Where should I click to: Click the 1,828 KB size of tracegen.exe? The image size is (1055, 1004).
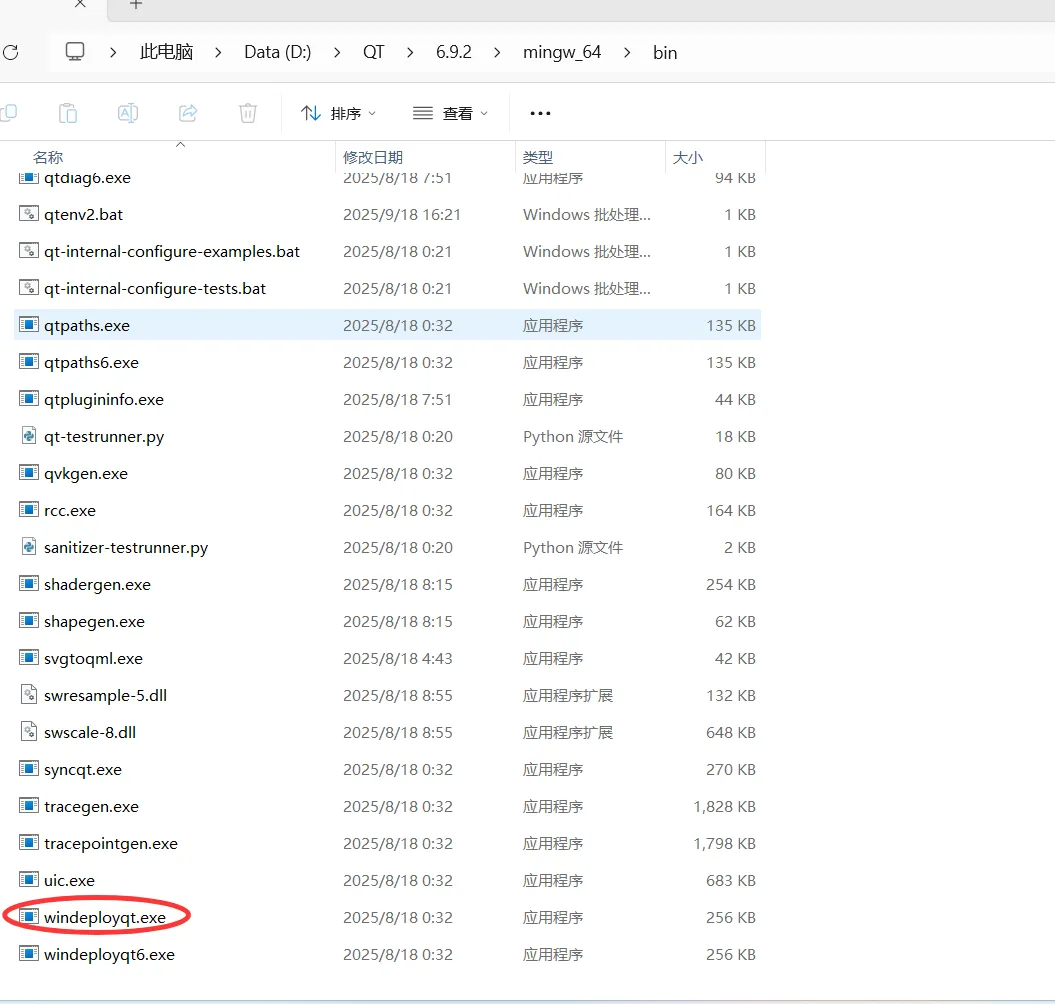725,806
